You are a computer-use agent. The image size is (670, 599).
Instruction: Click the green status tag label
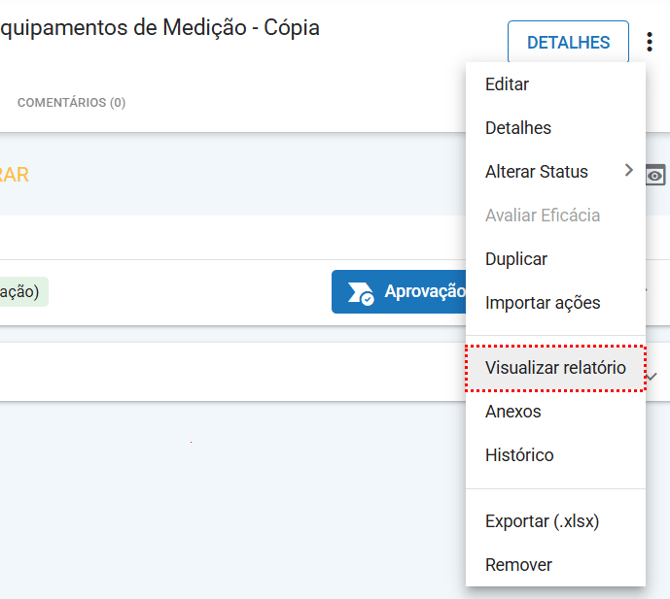[x=22, y=291]
